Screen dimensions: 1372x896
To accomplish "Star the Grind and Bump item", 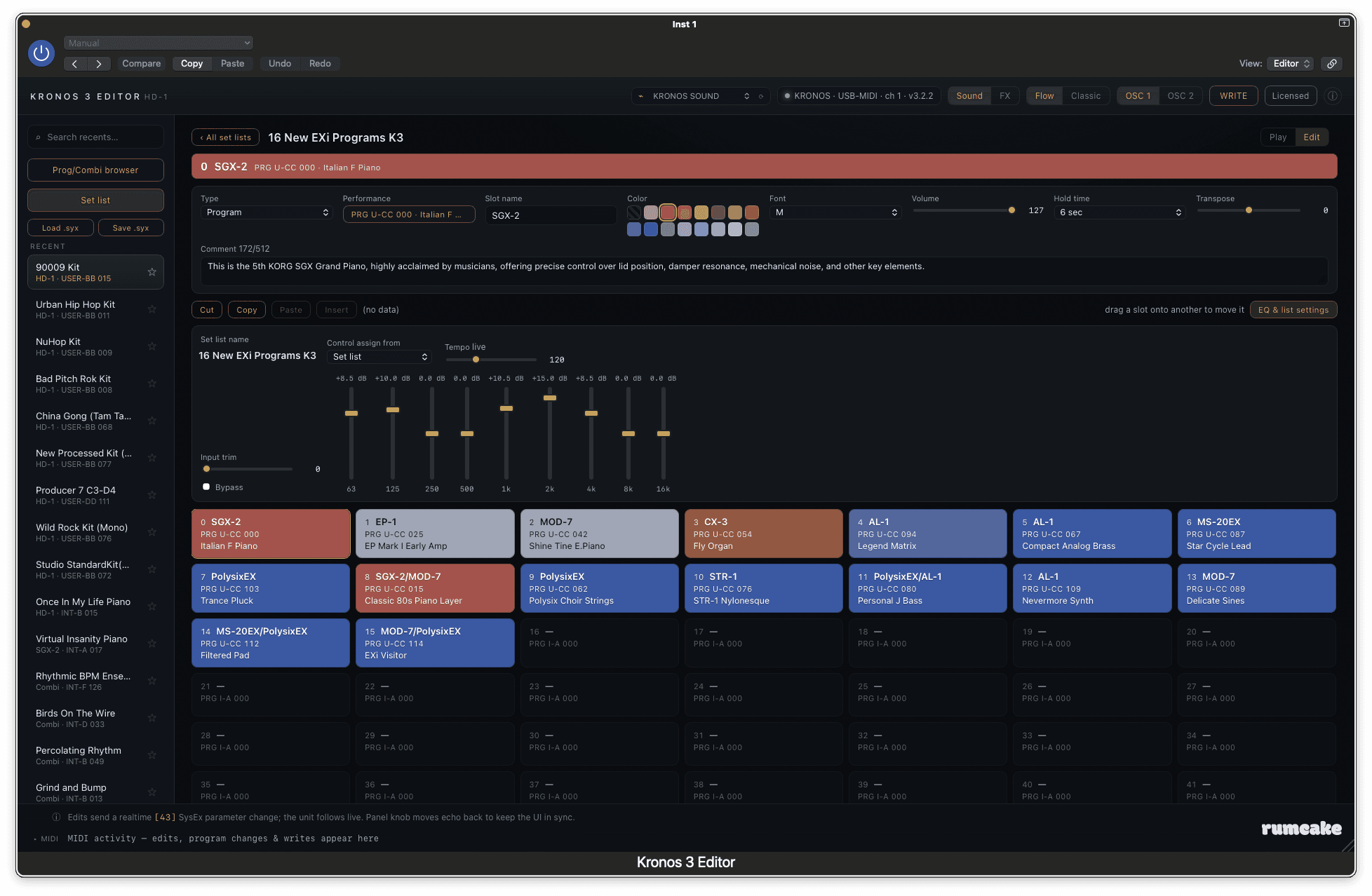I will pyautogui.click(x=152, y=792).
